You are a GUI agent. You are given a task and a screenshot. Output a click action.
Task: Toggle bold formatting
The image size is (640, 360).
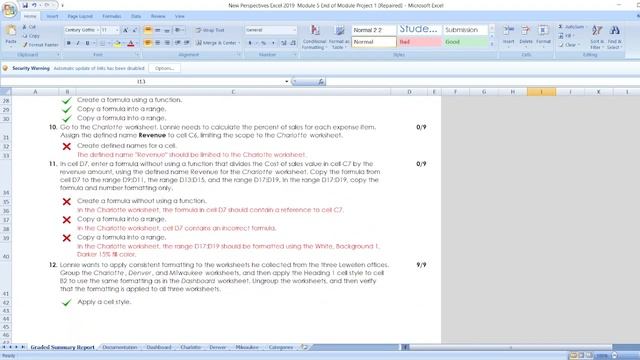coord(69,43)
